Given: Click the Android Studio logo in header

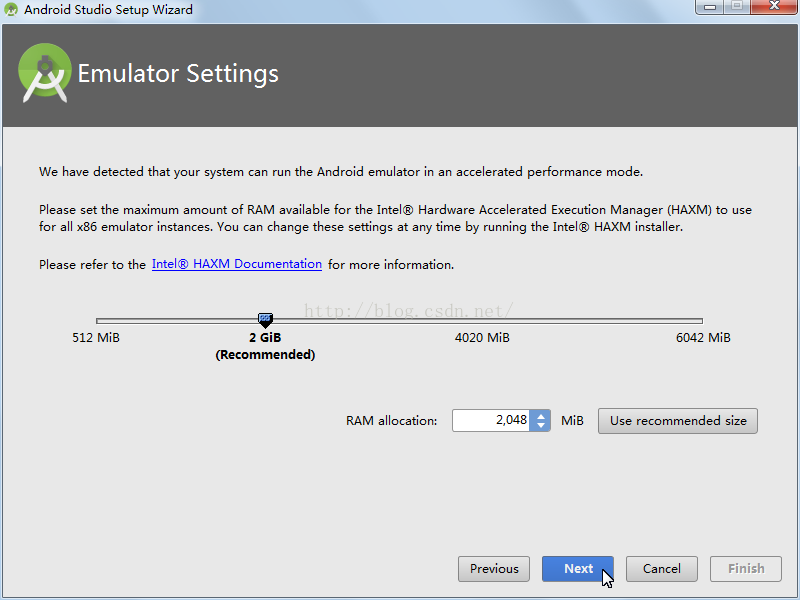Looking at the screenshot, I should [x=45, y=73].
